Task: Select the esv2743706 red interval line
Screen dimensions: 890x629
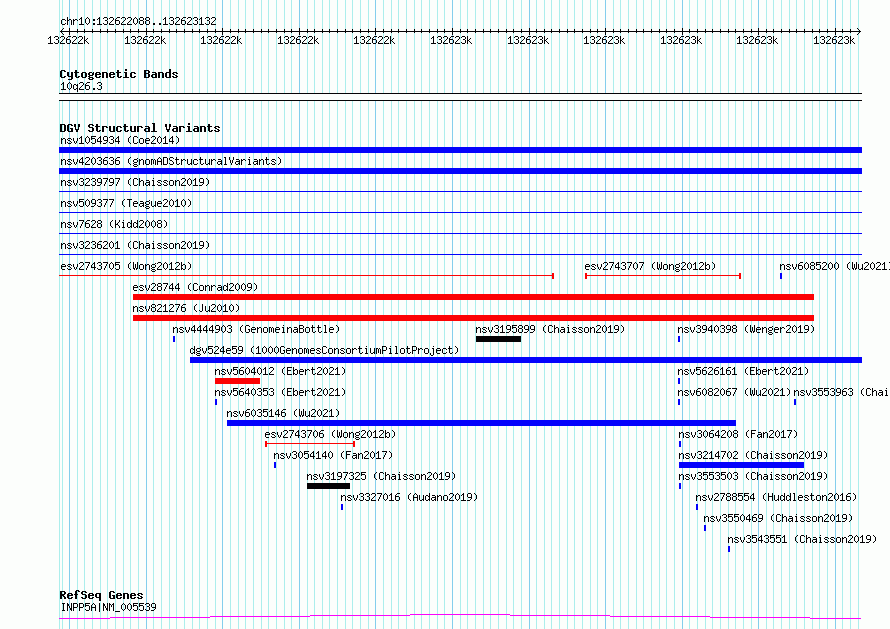Action: [x=310, y=444]
